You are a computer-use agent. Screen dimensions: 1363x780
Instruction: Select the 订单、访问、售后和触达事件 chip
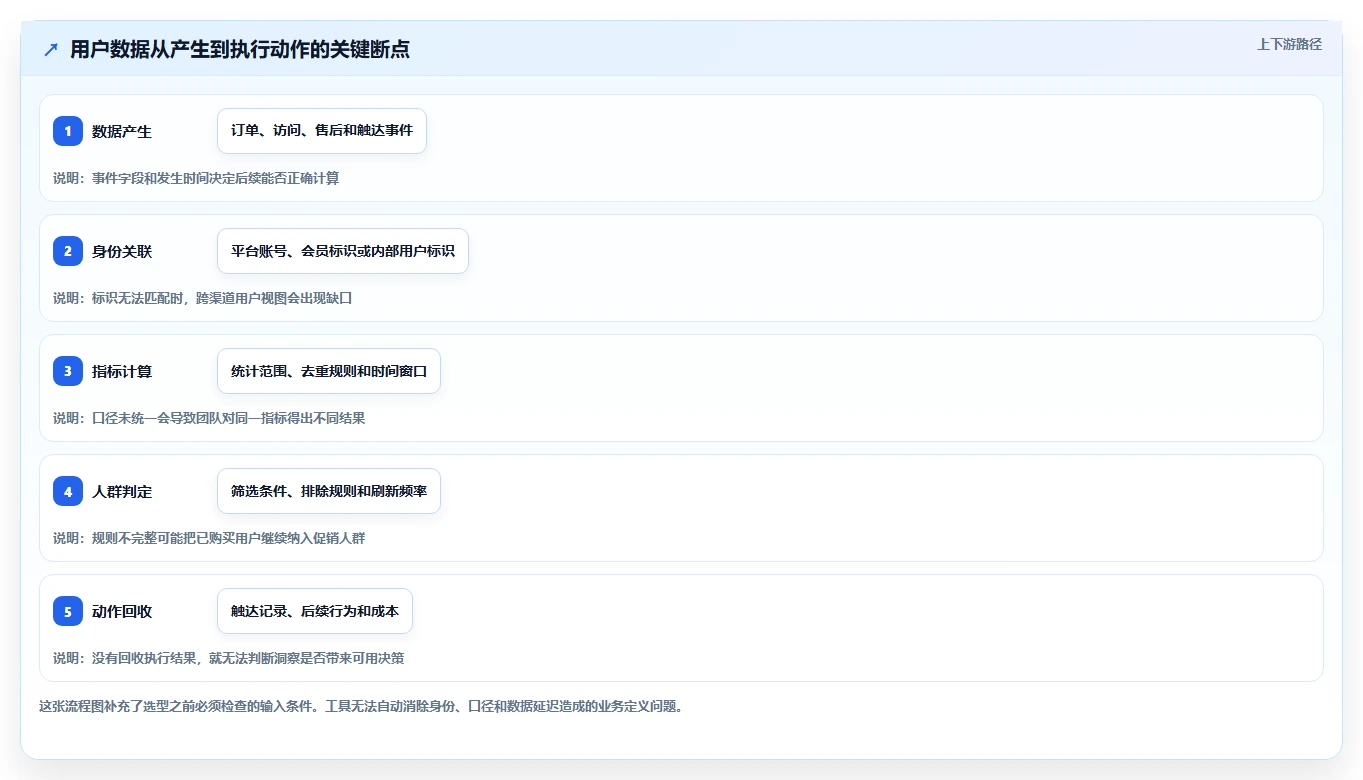tap(322, 131)
